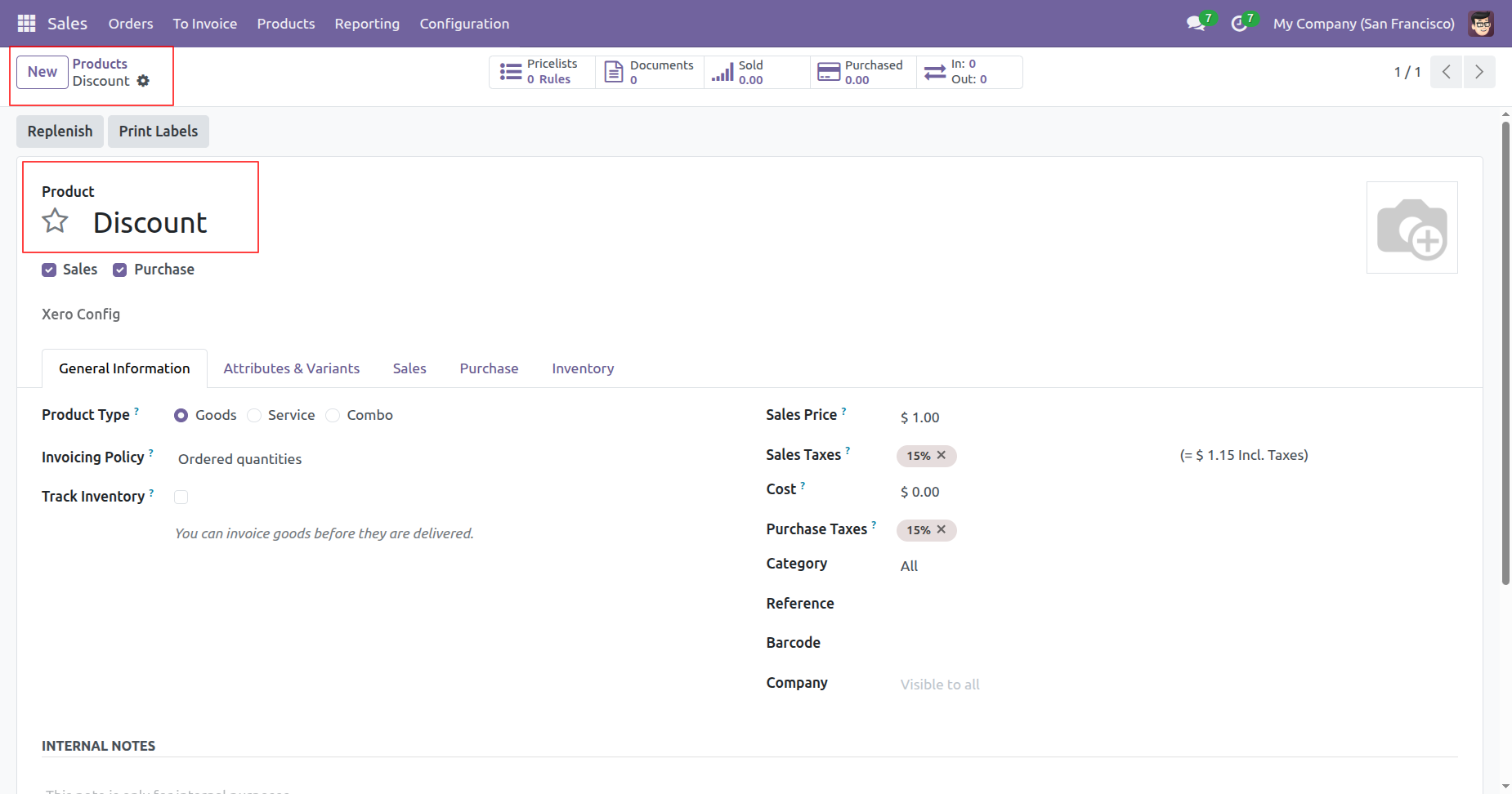Go to next record arrow
Image resolution: width=1512 pixels, height=794 pixels.
[x=1478, y=72]
